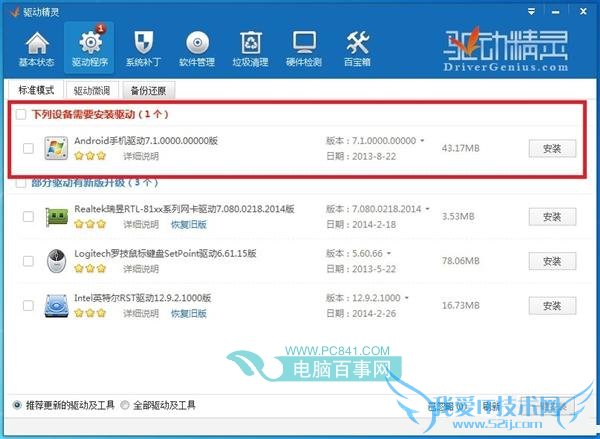Select the 全部驱动及工具 radio button
This screenshot has height=439, width=600.
[x=125, y=405]
